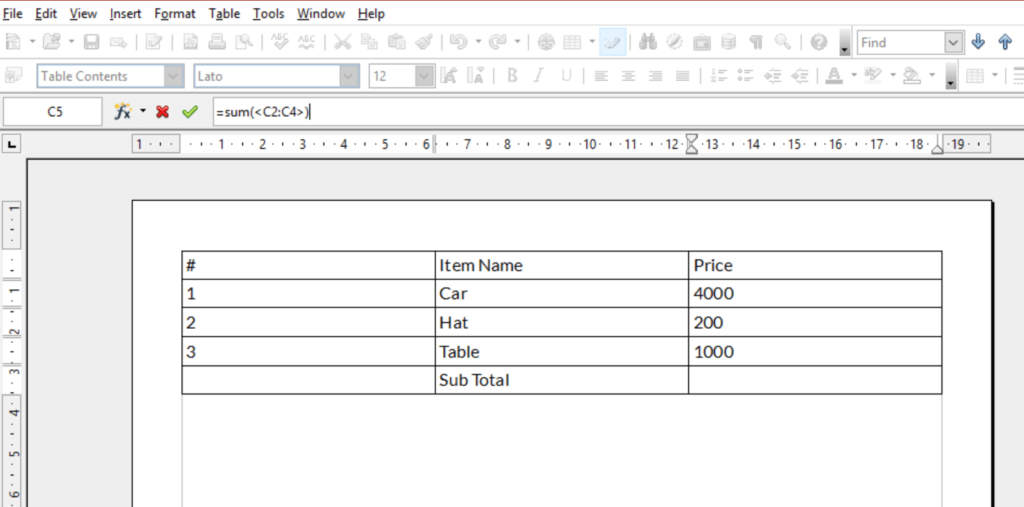
Task: Open the Format menu
Action: [175, 14]
